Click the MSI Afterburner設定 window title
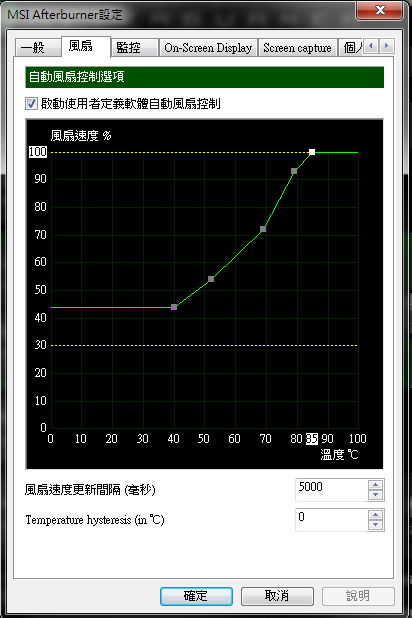The image size is (412, 618). point(65,15)
